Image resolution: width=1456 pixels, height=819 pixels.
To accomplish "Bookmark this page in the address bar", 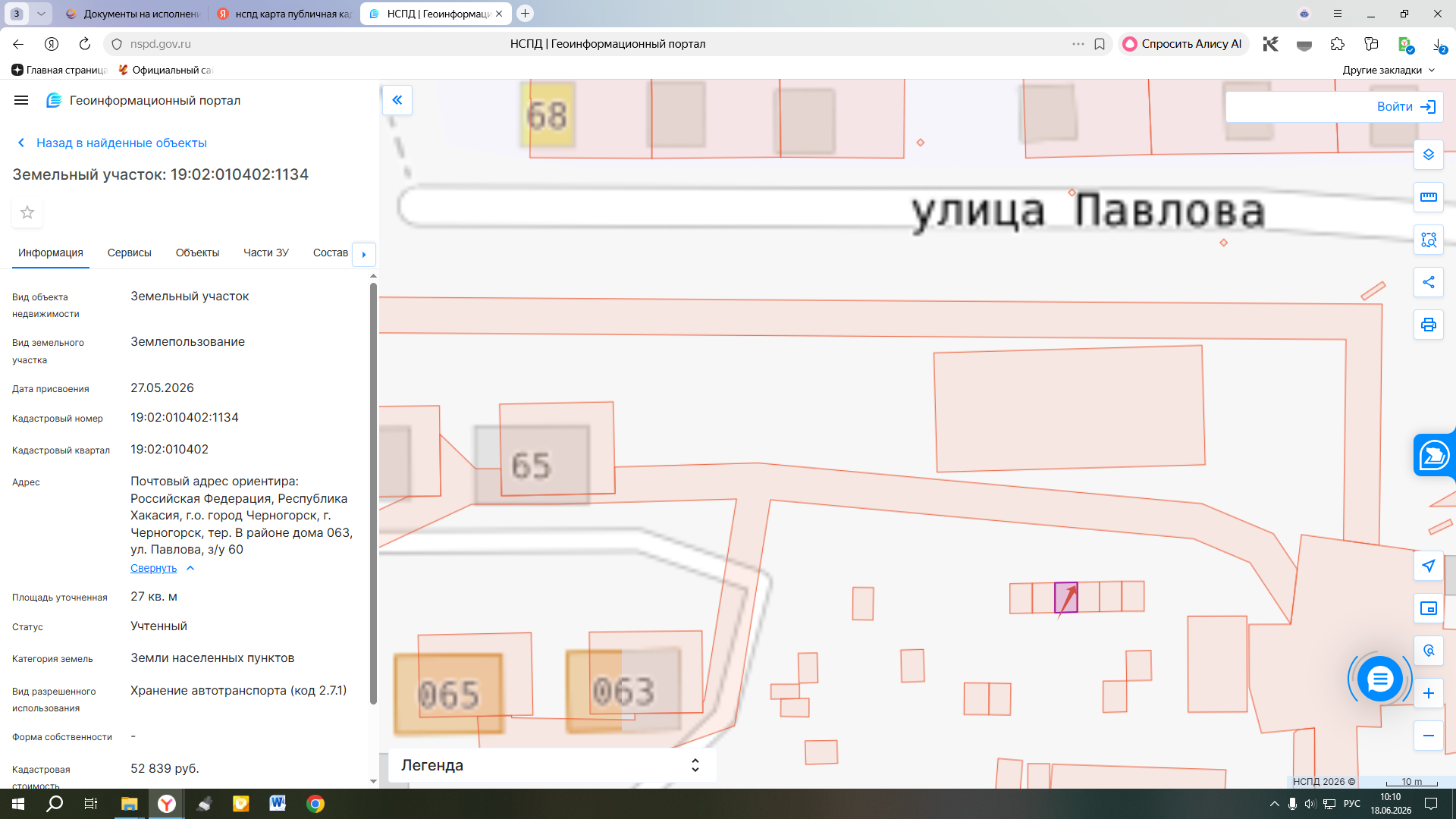I will click(1100, 44).
